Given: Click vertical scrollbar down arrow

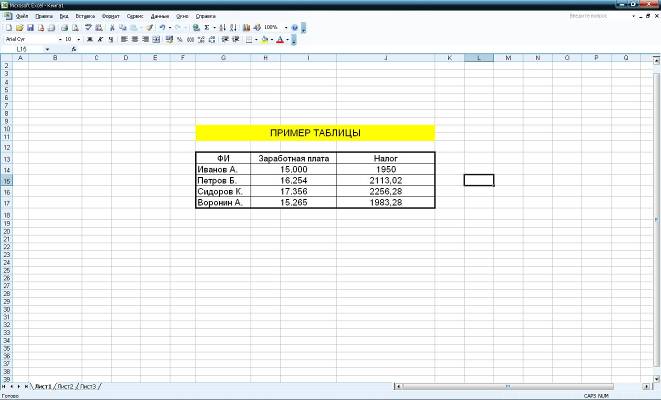Looking at the screenshot, I should 656,379.
